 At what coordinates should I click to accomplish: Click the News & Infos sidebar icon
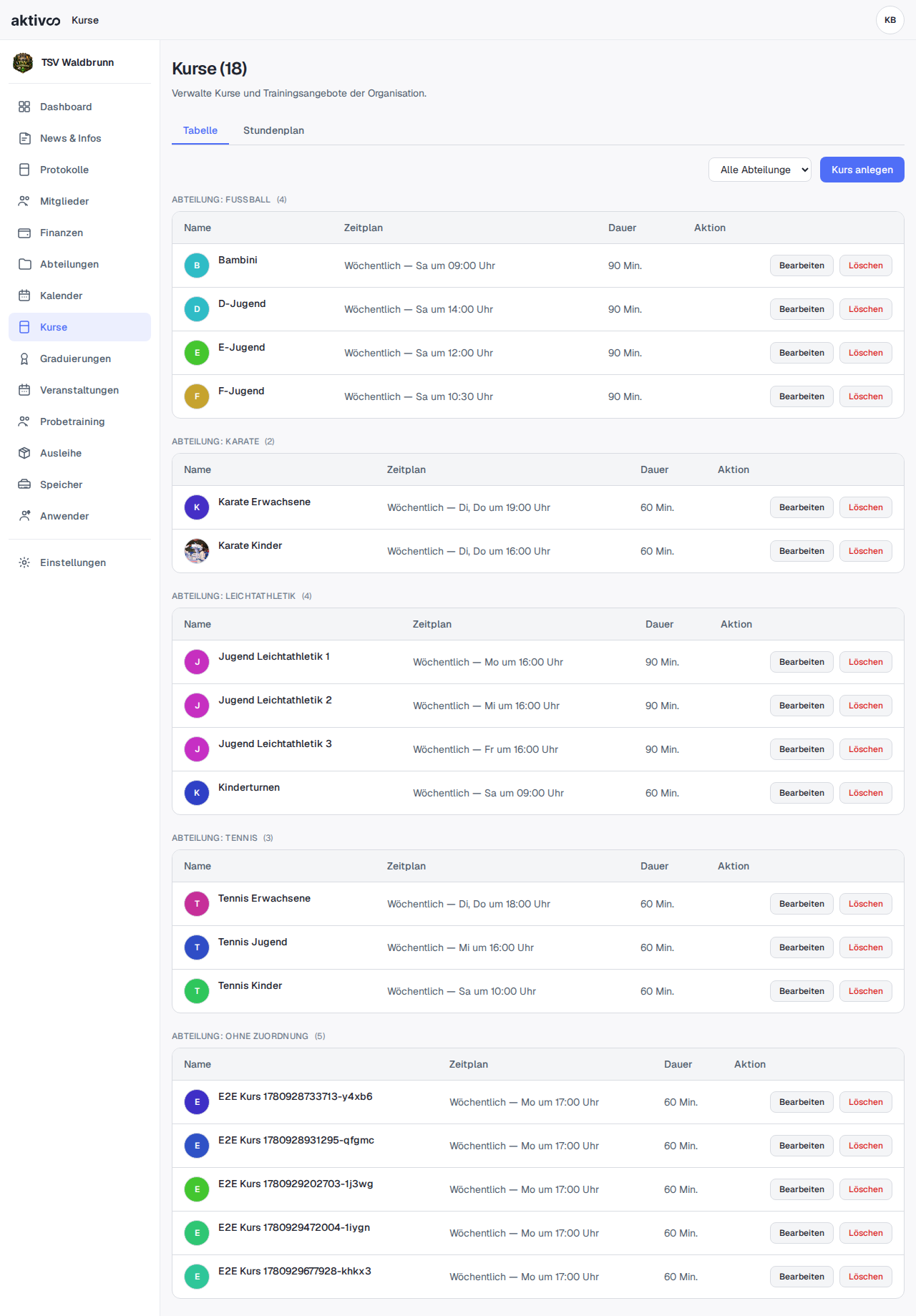[x=24, y=138]
